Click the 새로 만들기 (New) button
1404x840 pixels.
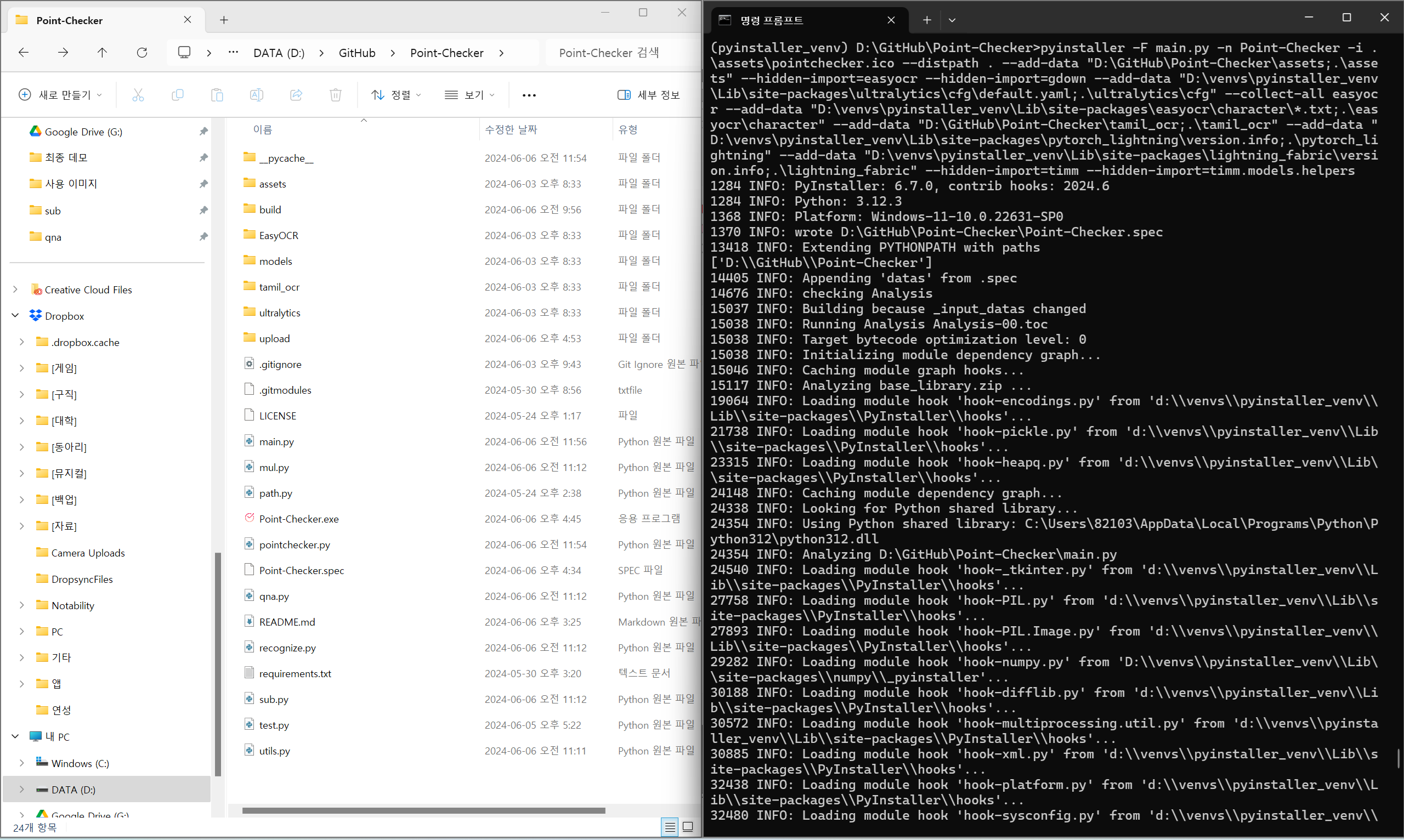(x=60, y=95)
